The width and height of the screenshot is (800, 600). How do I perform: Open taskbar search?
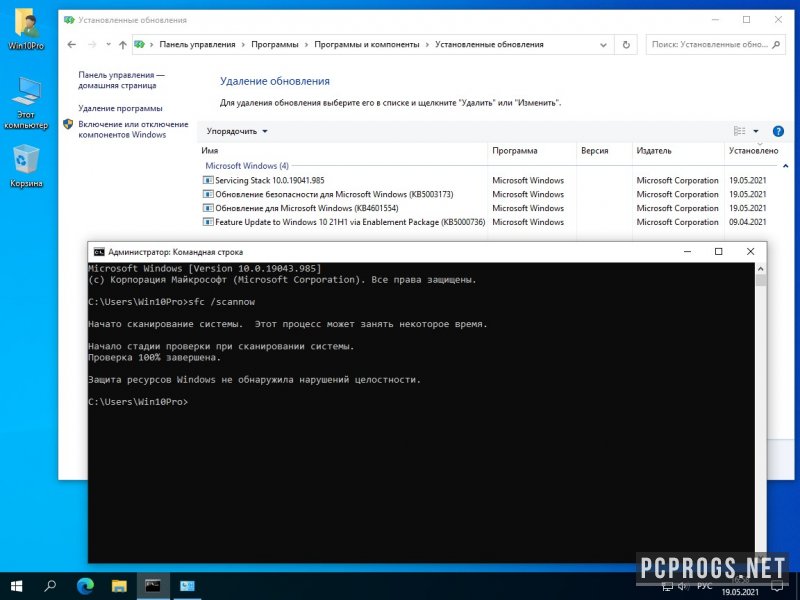coord(50,586)
